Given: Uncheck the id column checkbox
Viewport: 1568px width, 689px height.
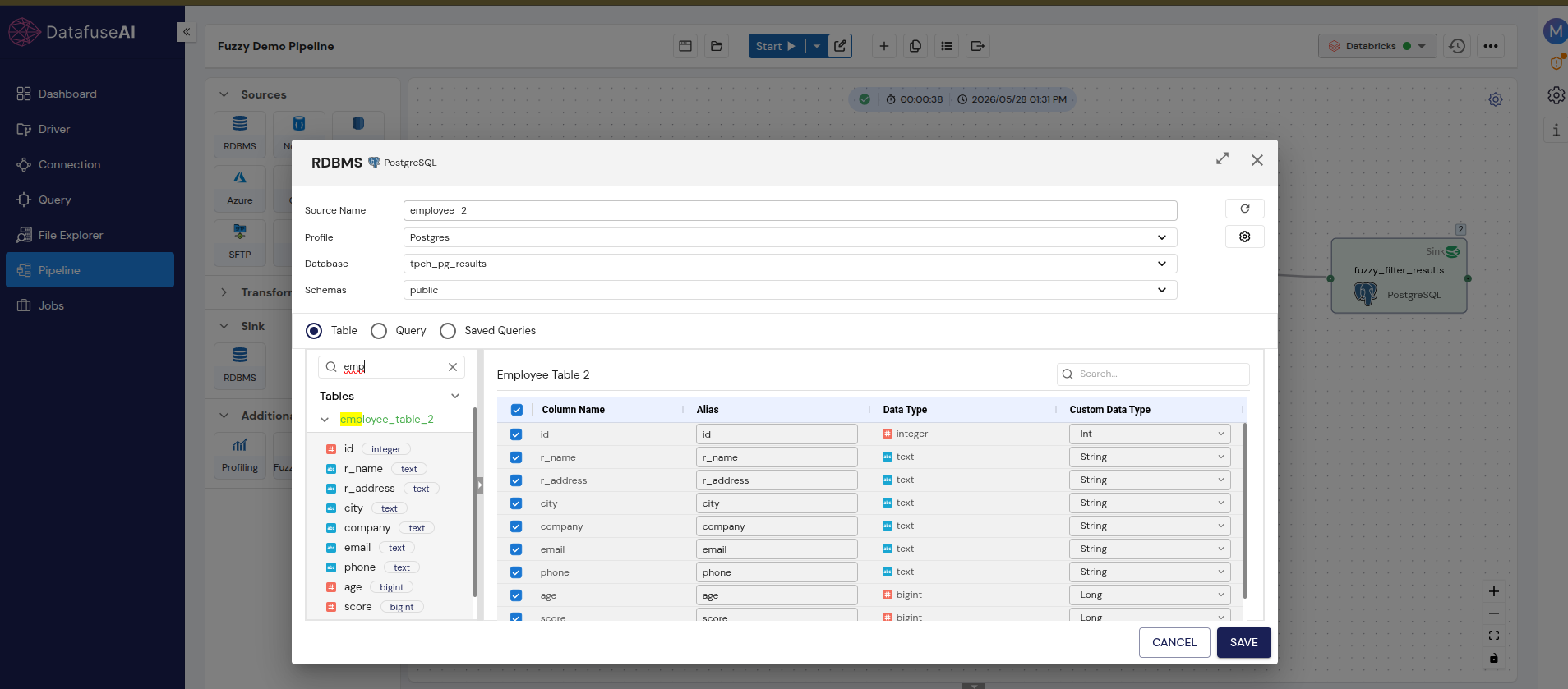Looking at the screenshot, I should point(516,434).
